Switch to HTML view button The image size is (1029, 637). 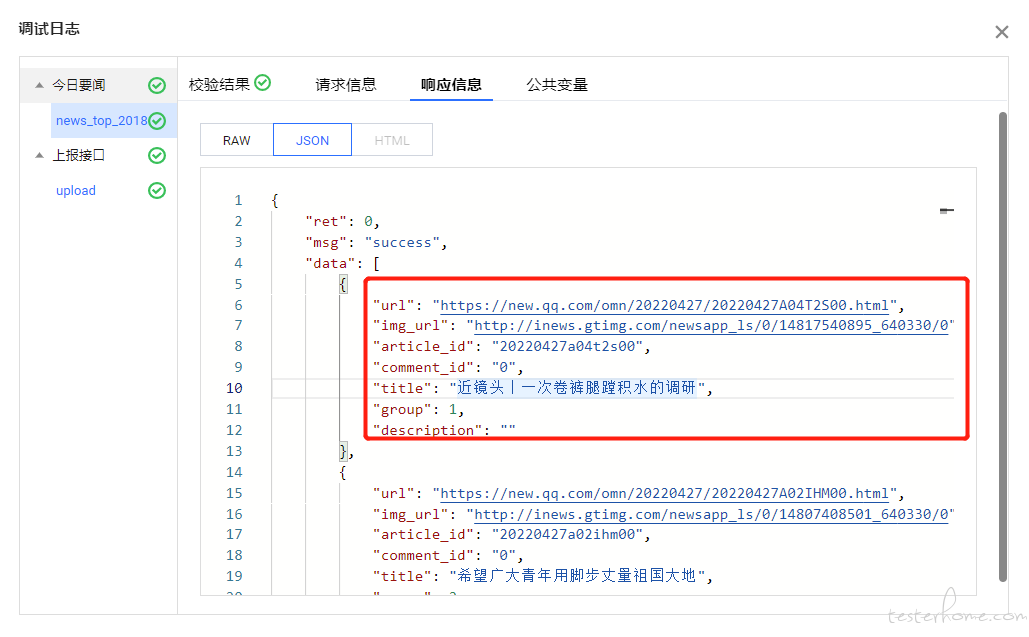pos(392,141)
